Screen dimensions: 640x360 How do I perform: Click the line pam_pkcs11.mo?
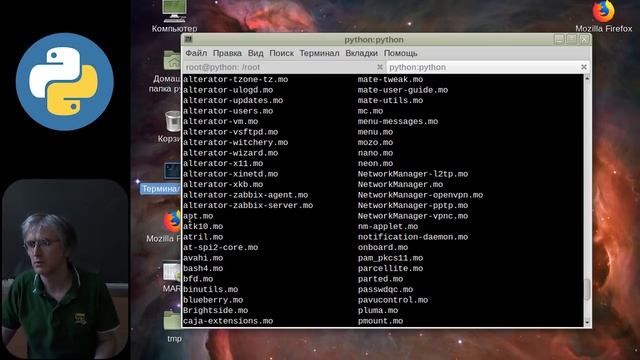pos(391,258)
